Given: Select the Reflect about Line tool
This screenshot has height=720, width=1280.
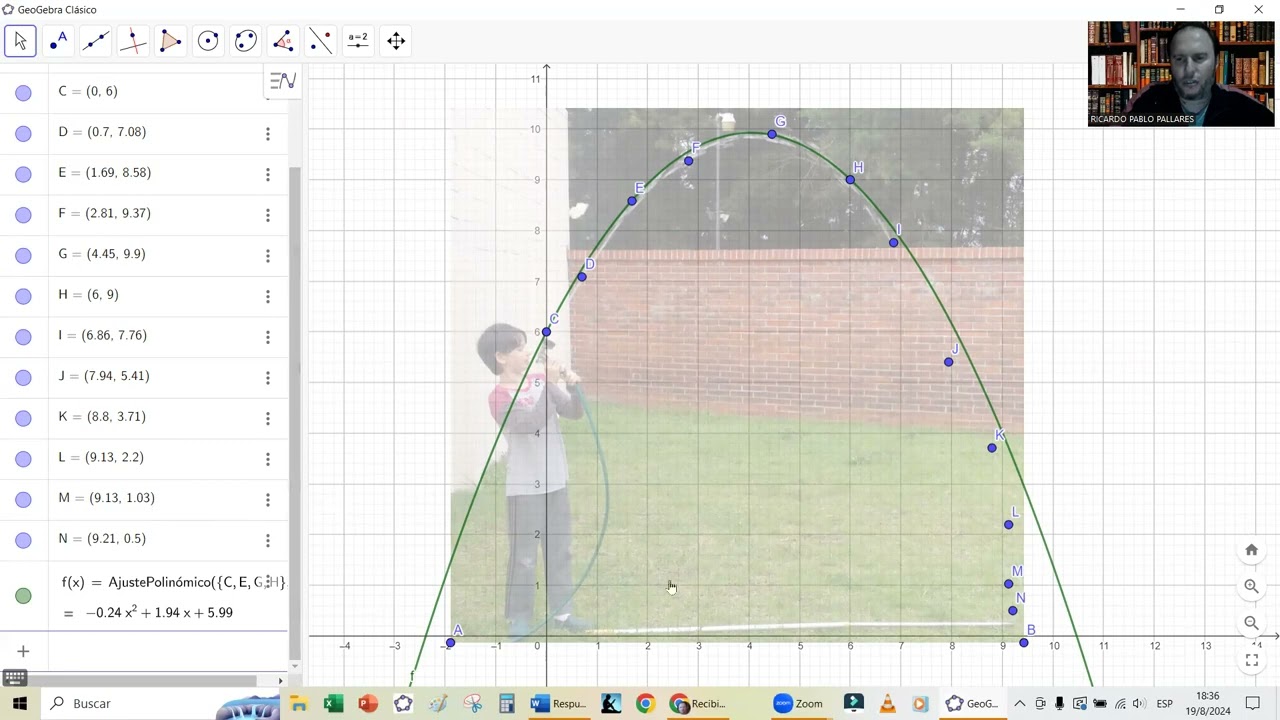Looking at the screenshot, I should 321,41.
